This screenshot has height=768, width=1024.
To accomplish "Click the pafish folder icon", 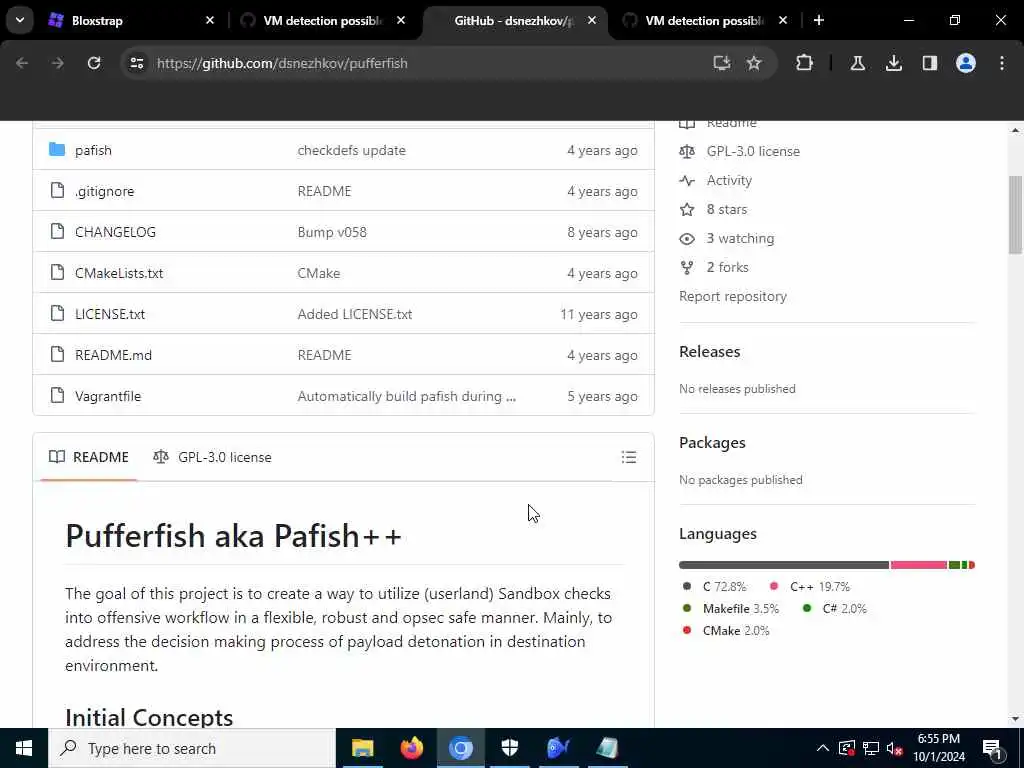I will pyautogui.click(x=57, y=150).
